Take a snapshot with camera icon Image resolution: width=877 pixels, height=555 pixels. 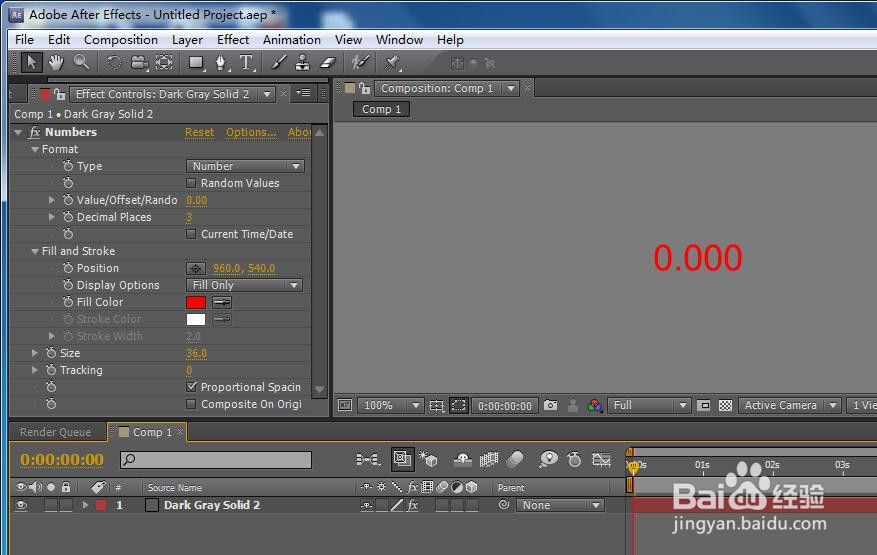tap(550, 405)
